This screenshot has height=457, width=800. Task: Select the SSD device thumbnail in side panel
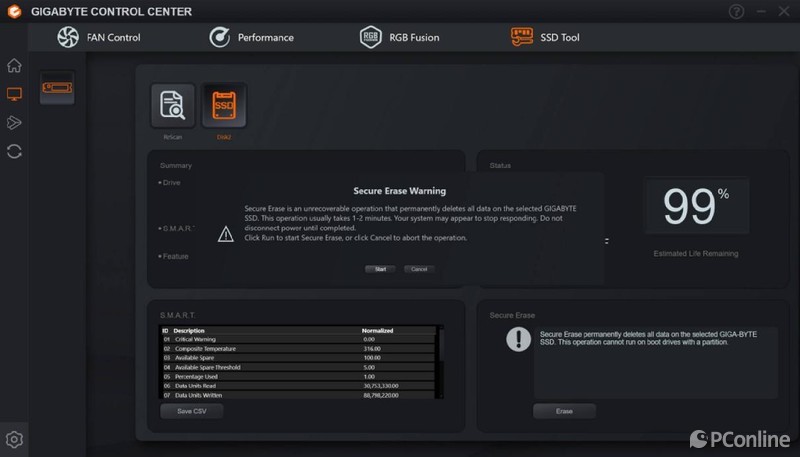point(57,88)
